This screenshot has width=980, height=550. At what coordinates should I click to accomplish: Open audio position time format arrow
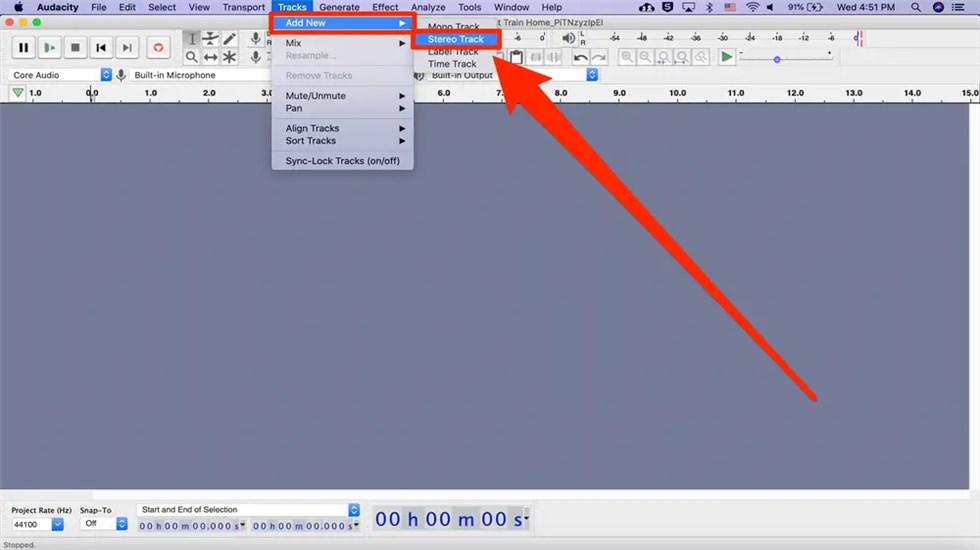526,518
